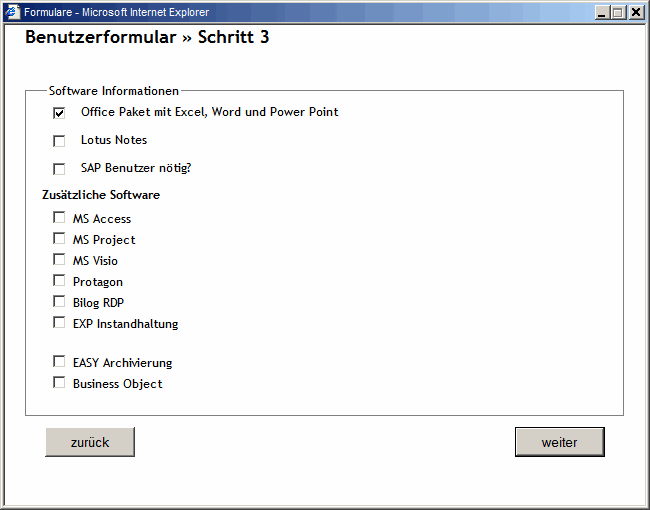Select the MS Project checkbox
650x510 pixels.
pos(59,238)
